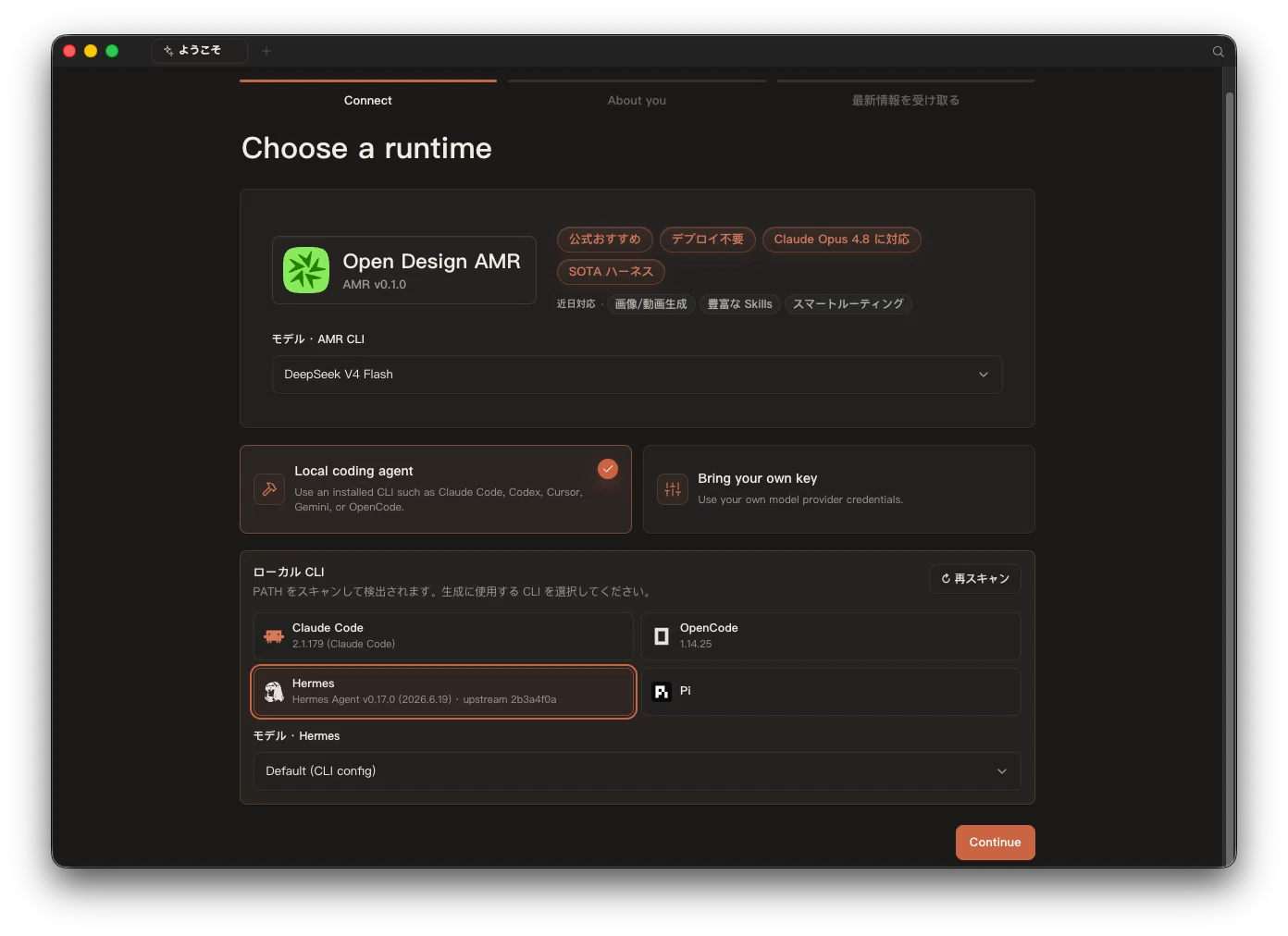Click the sparkle icon on the ようこそ tab
This screenshot has width=1288, height=936.
pyautogui.click(x=168, y=51)
